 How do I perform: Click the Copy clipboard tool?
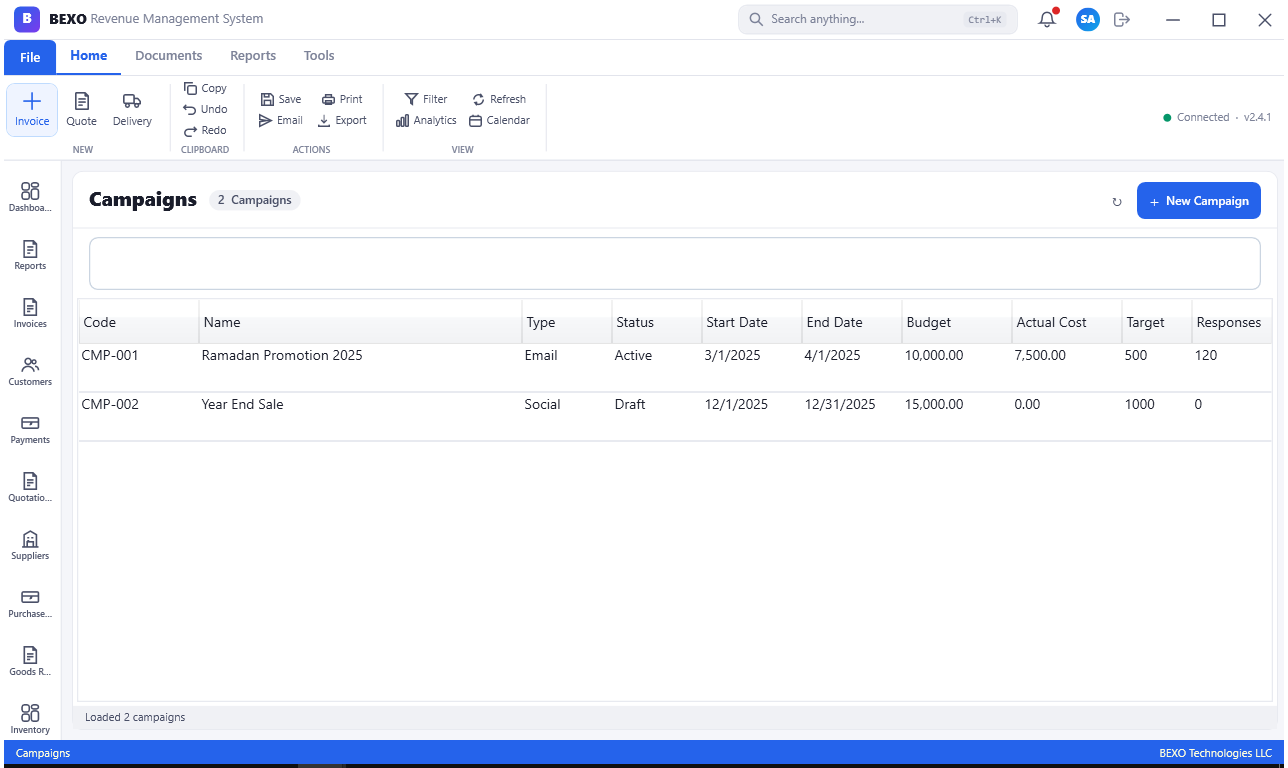tap(205, 88)
